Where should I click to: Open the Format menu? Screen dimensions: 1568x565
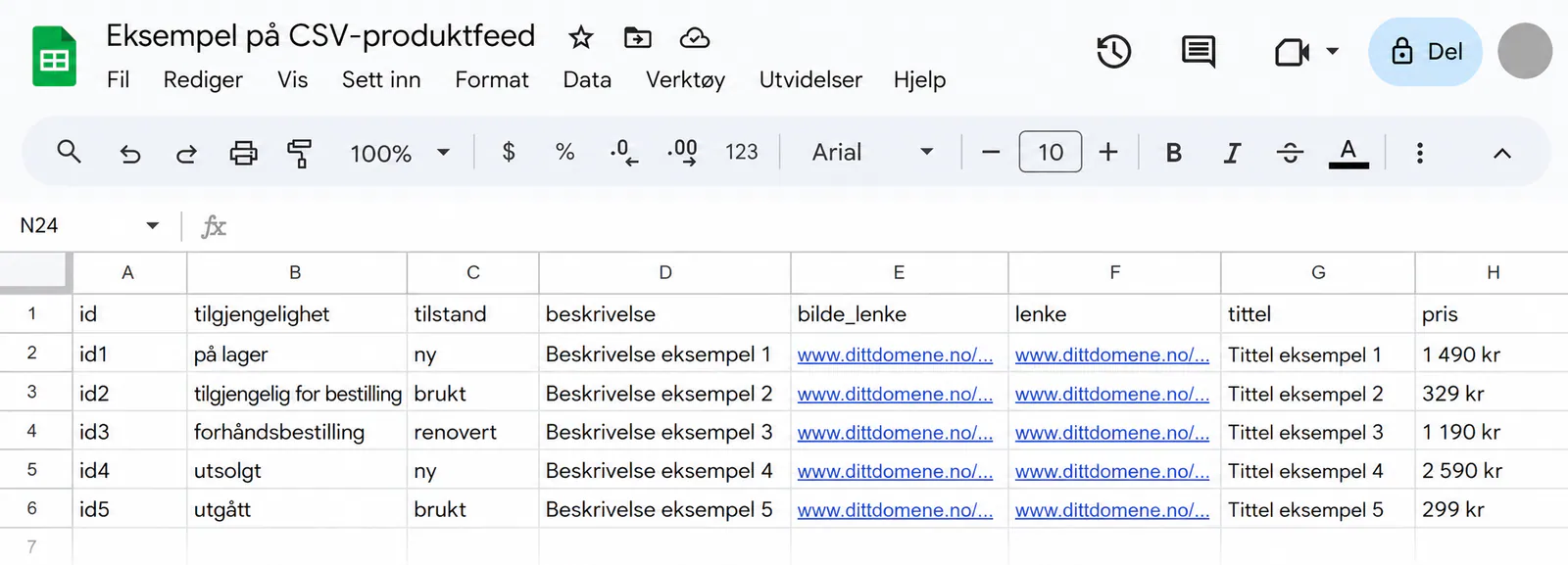coord(492,79)
